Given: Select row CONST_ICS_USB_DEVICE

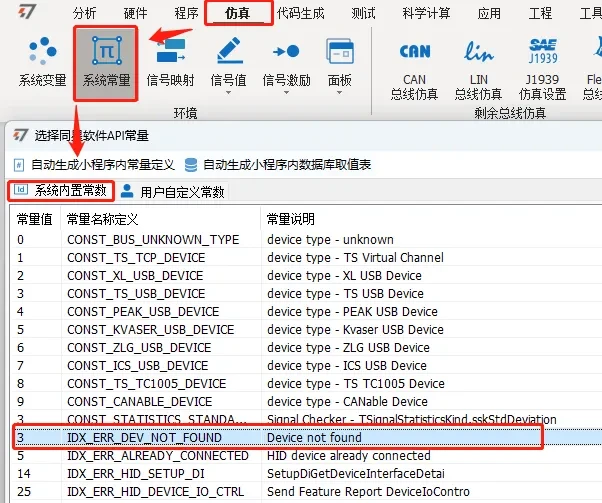Looking at the screenshot, I should [306, 366].
